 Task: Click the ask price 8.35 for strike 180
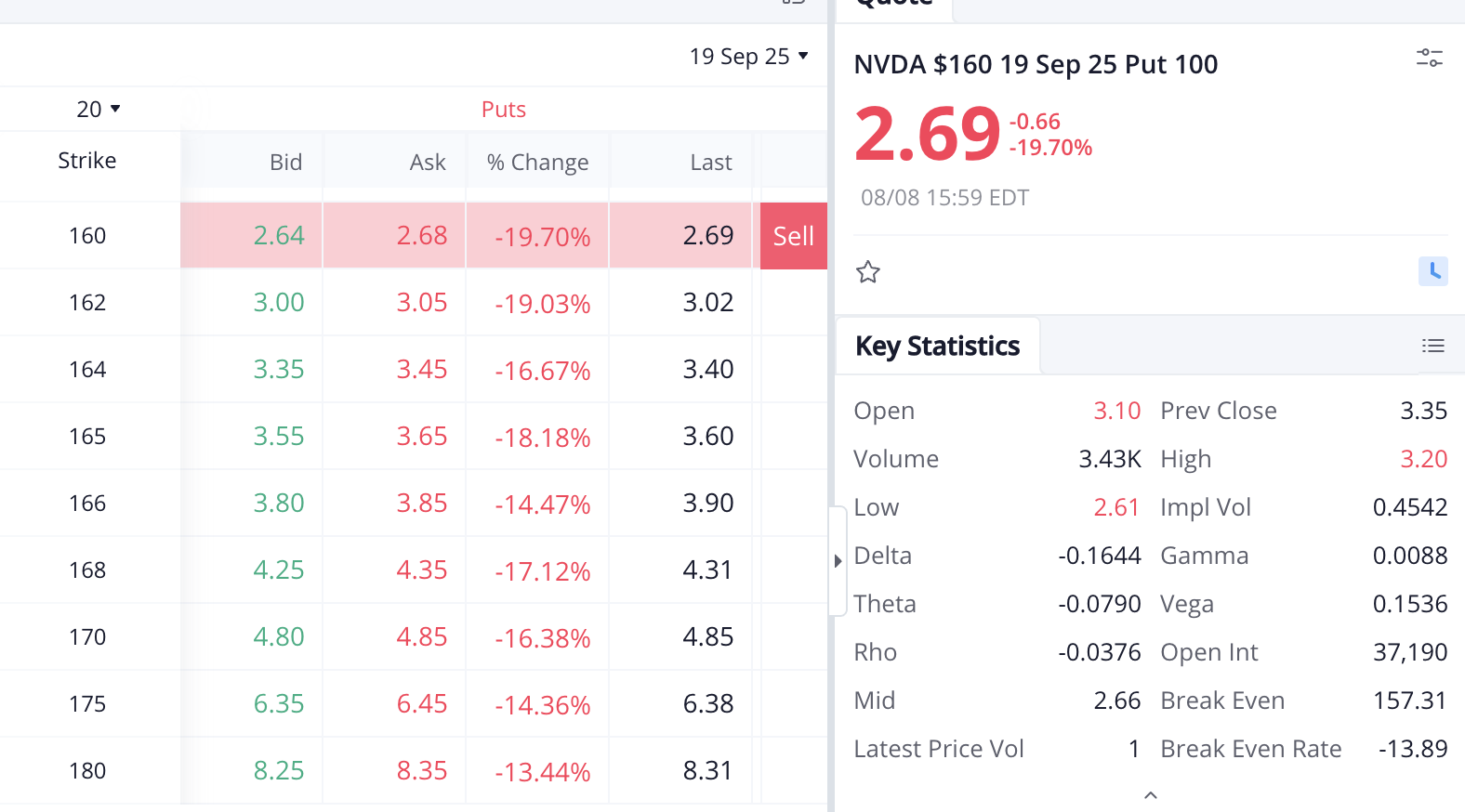[422, 771]
